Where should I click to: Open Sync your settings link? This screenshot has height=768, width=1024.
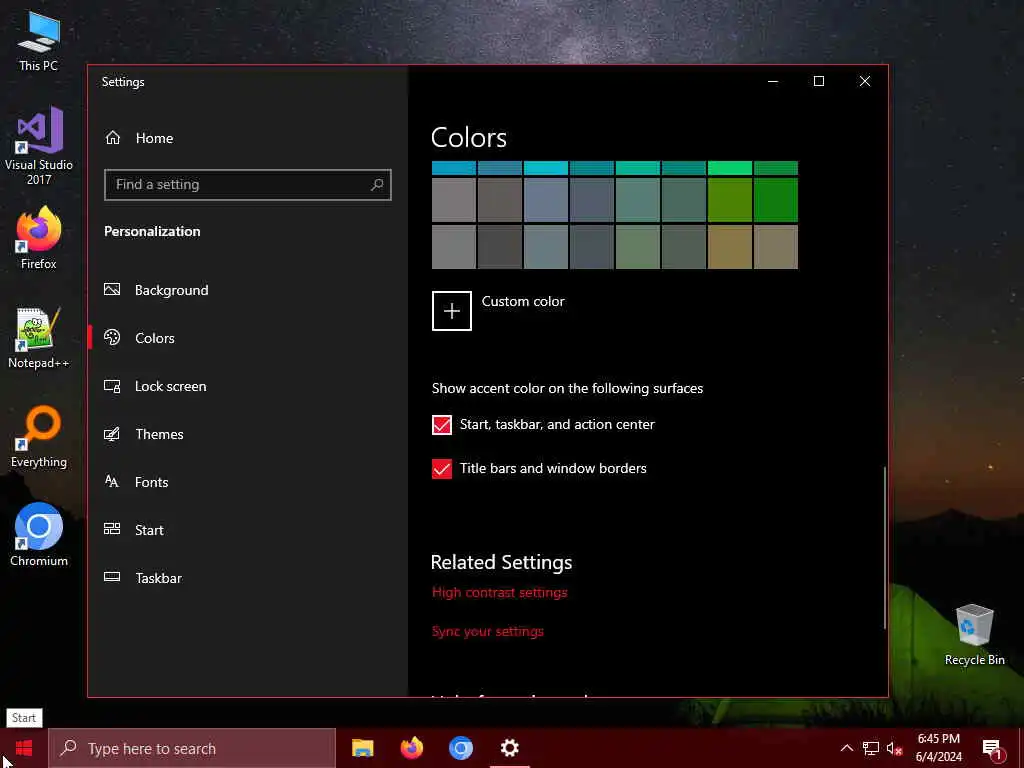pos(487,632)
